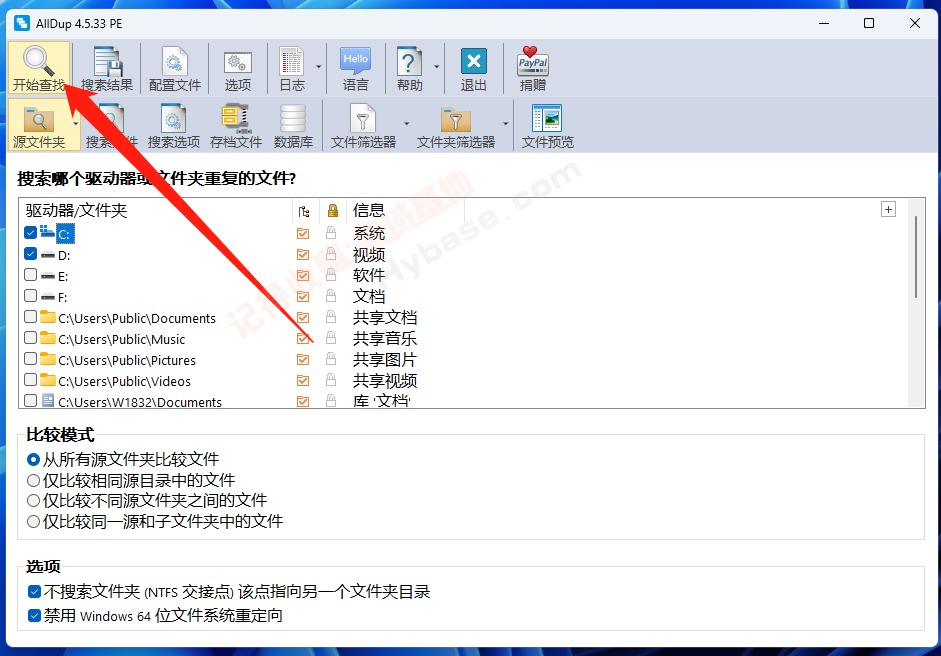
Task: Click the lock icon in Public\Pictures row
Action: [331, 359]
